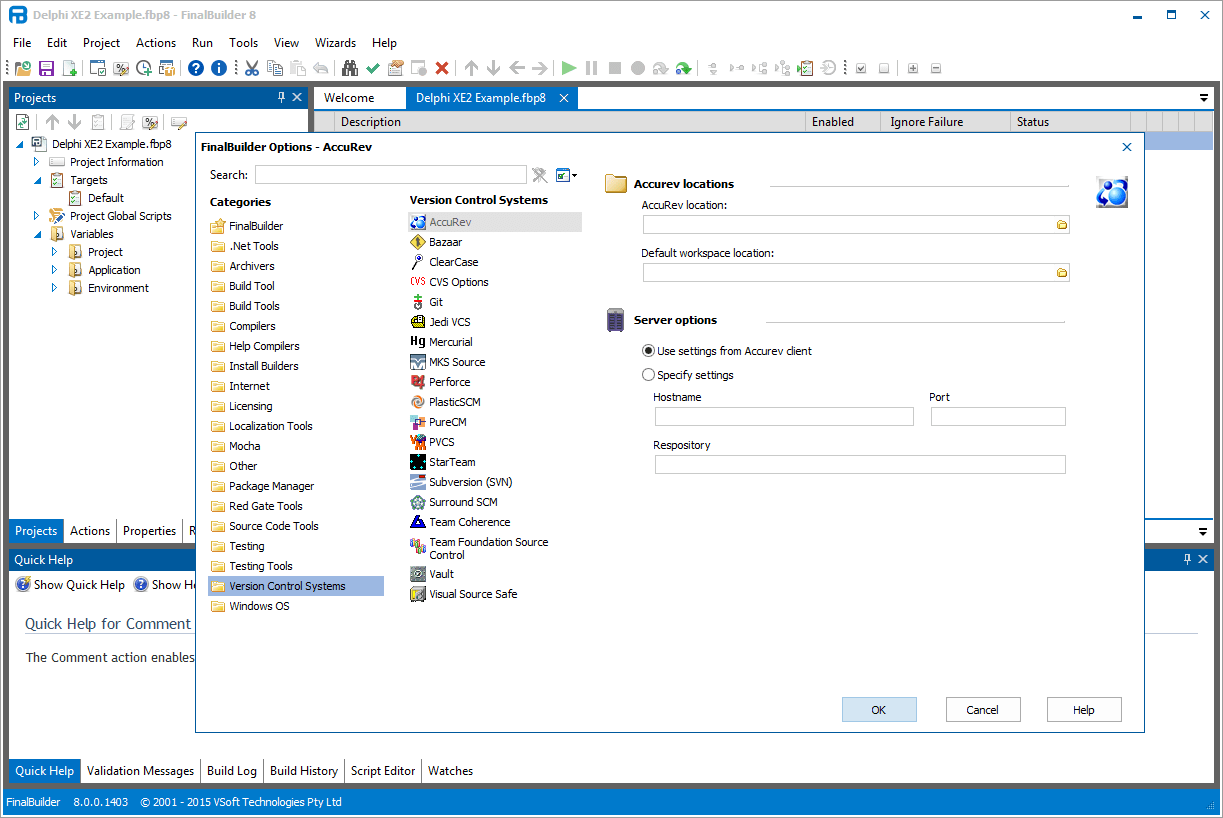The height and width of the screenshot is (818, 1223).
Task: Open the Wizards menu
Action: [335, 43]
